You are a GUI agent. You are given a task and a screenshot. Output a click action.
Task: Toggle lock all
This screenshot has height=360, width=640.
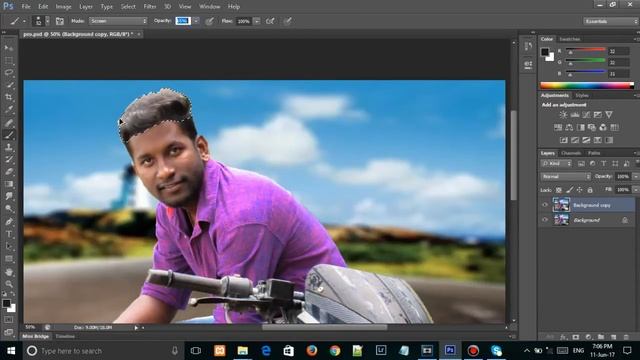(x=590, y=190)
